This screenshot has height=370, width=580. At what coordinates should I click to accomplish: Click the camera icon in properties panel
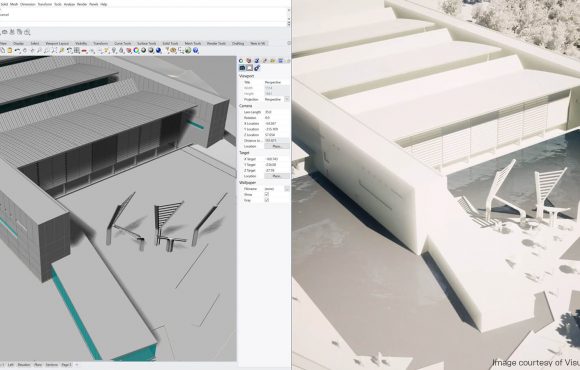242,68
